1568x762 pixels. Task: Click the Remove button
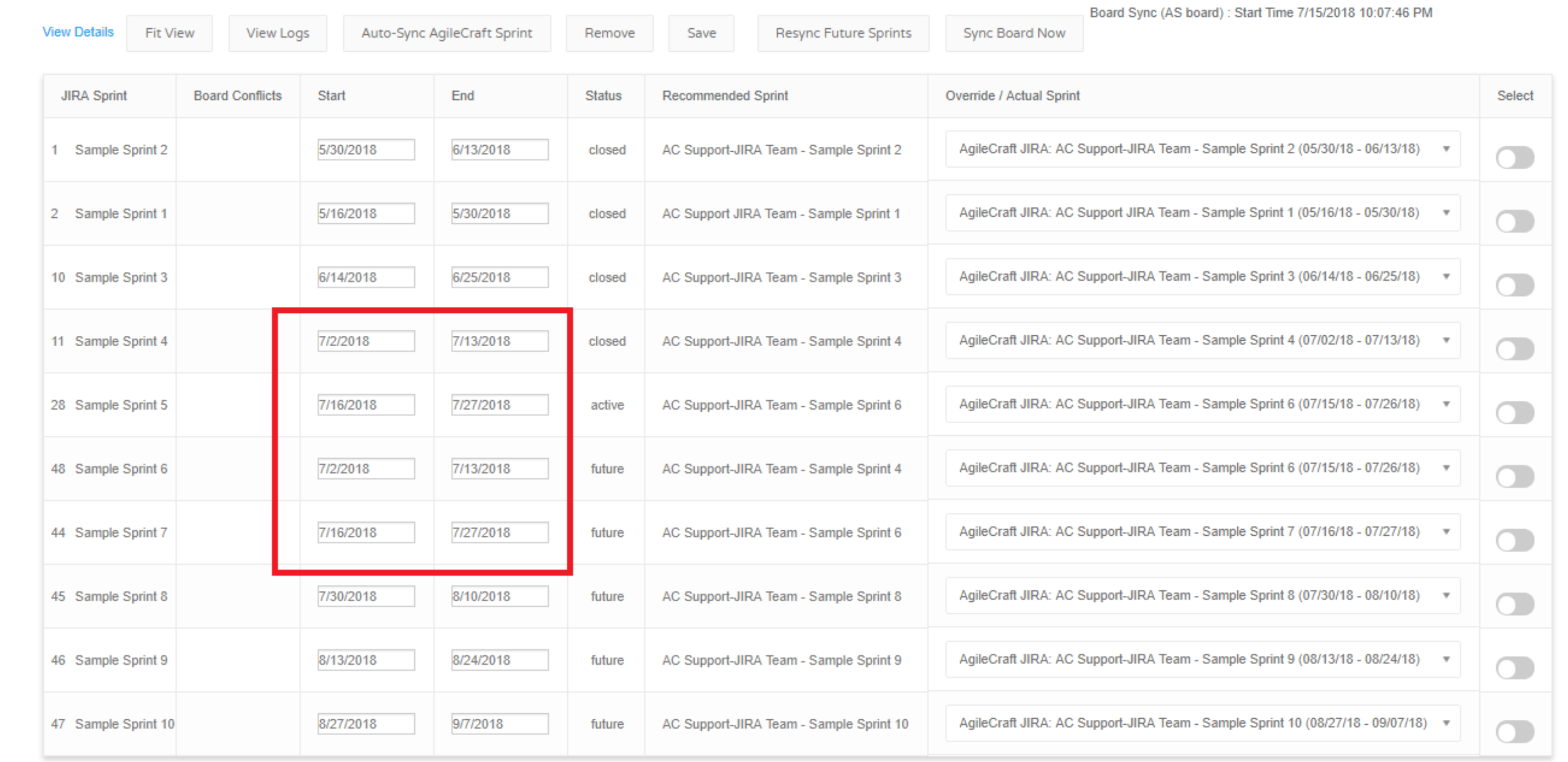pyautogui.click(x=609, y=33)
